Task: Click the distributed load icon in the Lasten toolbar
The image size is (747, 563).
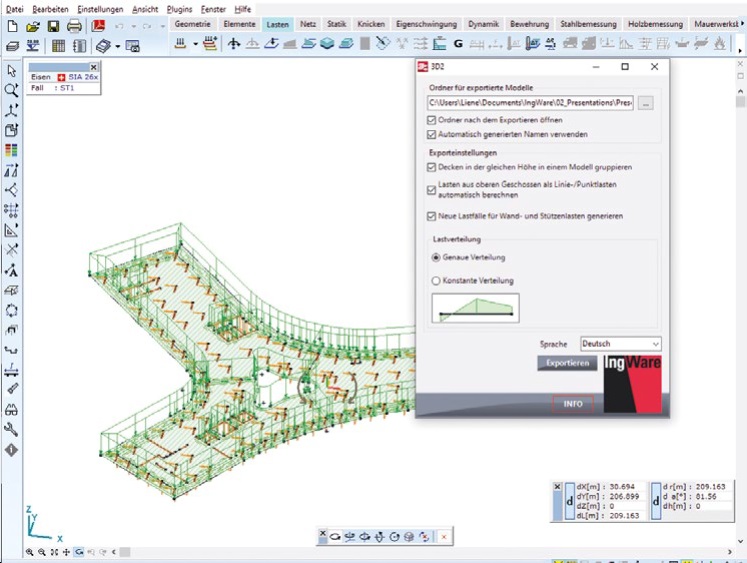Action: pos(180,44)
